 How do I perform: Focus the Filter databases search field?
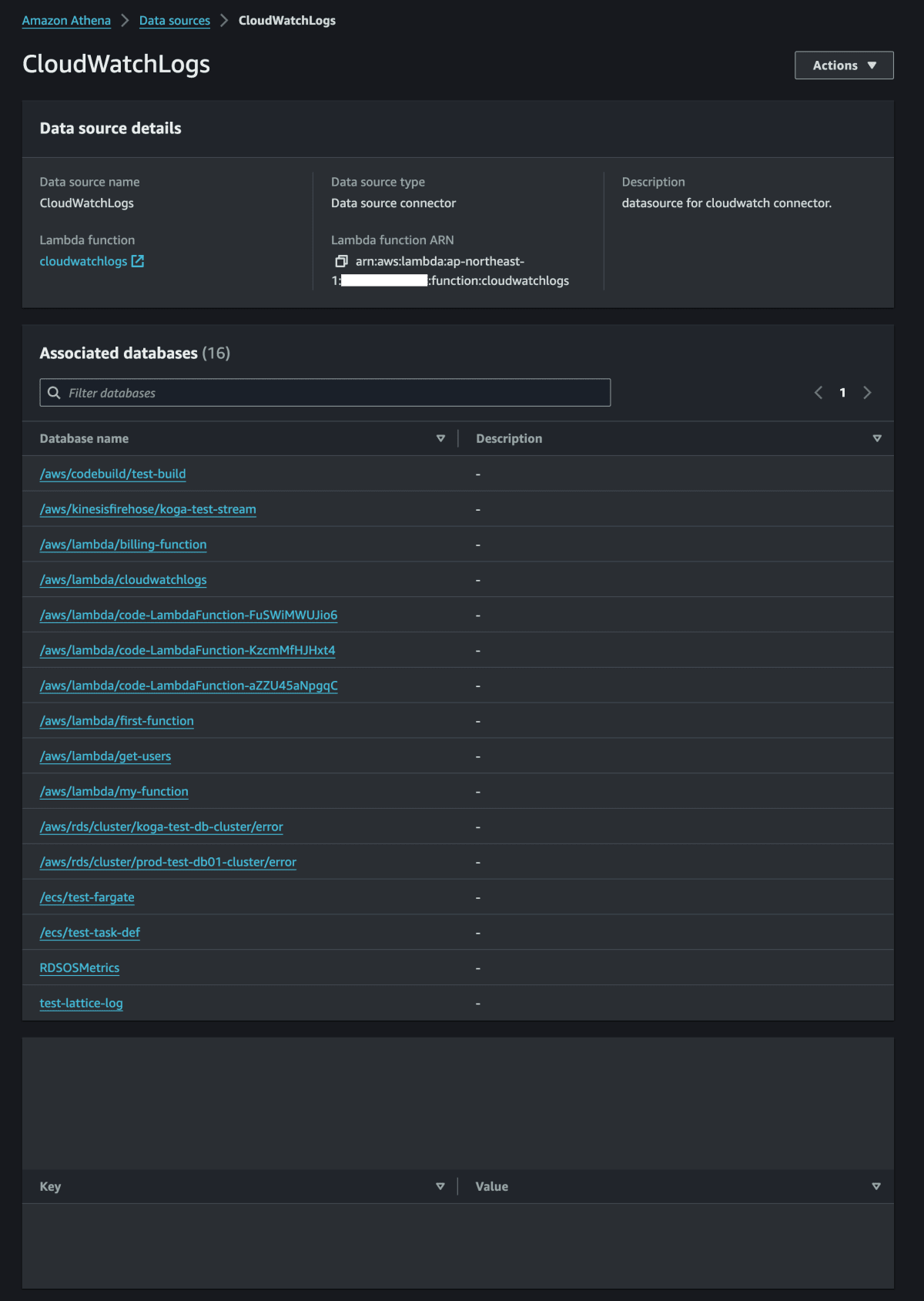point(325,393)
